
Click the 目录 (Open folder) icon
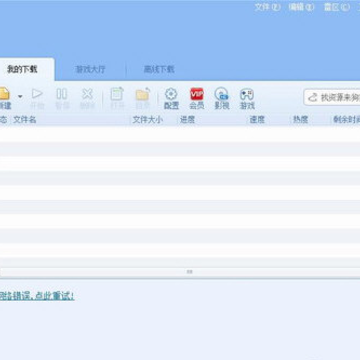point(143,94)
